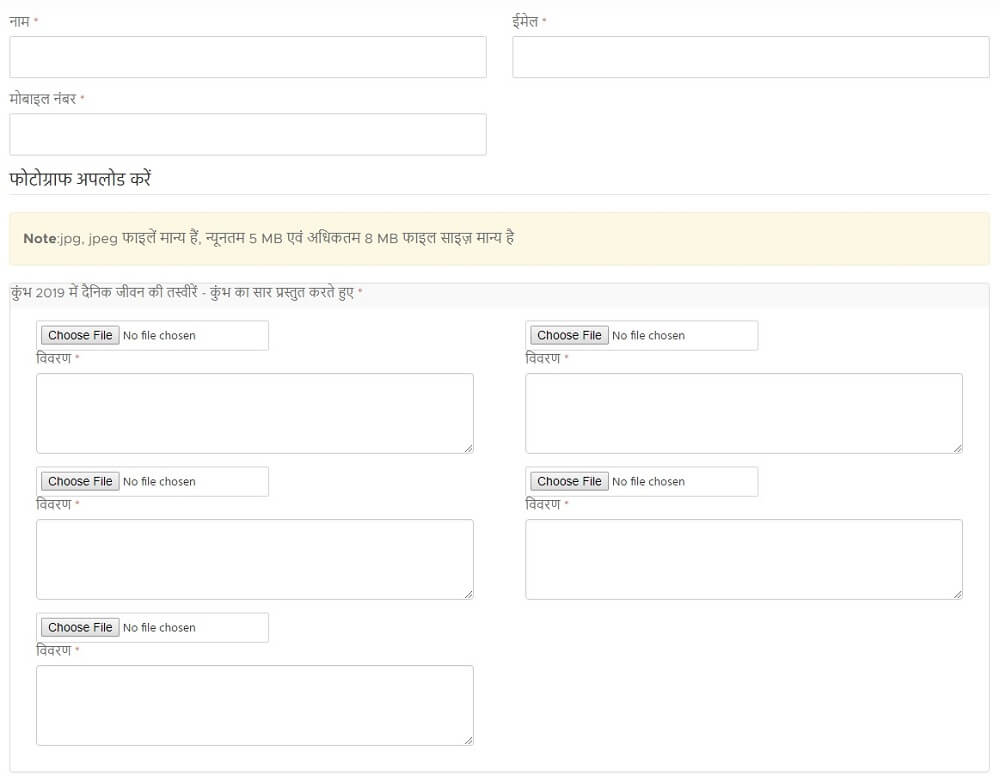Click the मोबाइल नंबर input field
This screenshot has height=781, width=1000.
(x=247, y=134)
